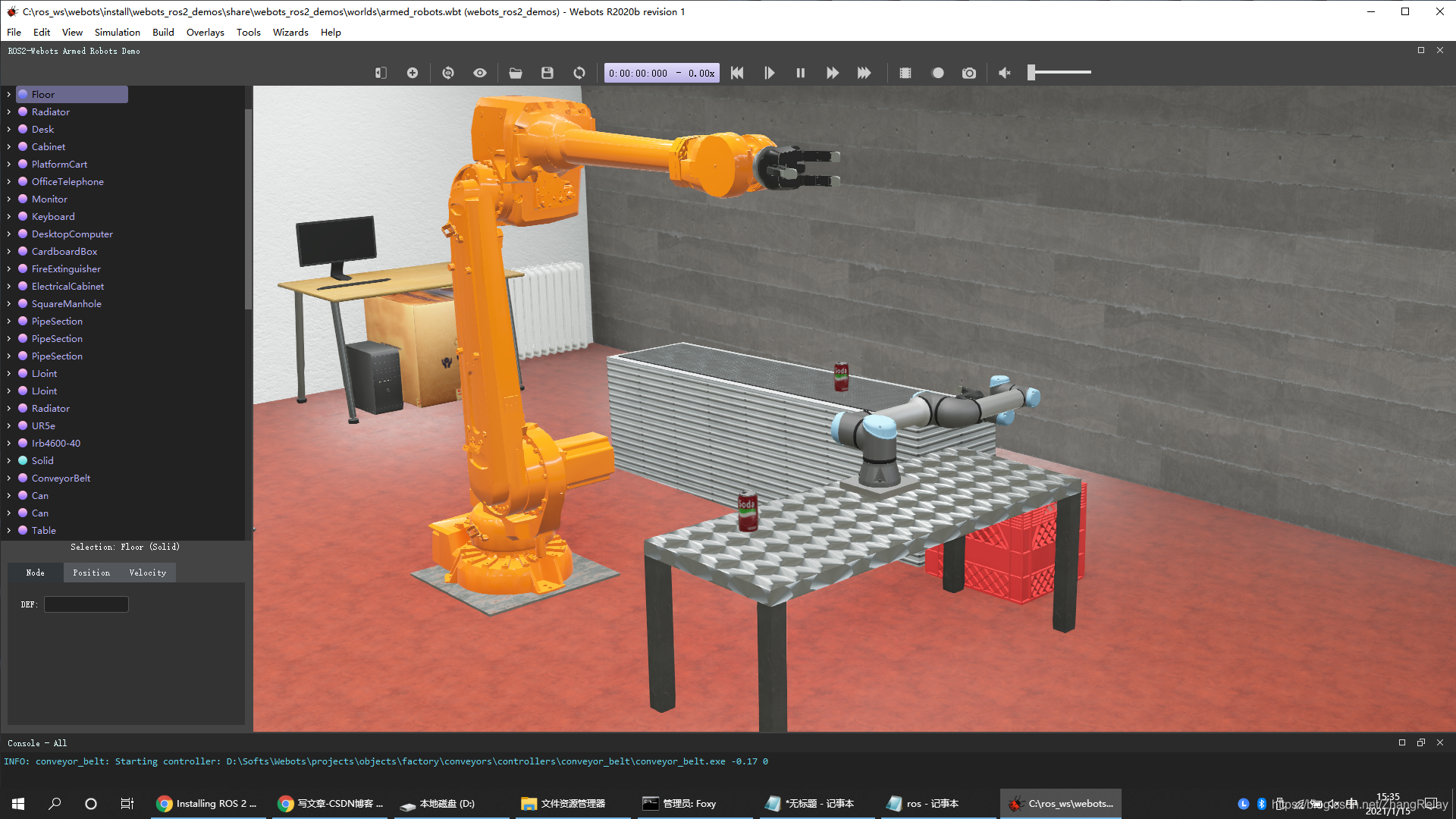1456x819 pixels.
Task: Click restore viewpoint icon
Action: [447, 73]
